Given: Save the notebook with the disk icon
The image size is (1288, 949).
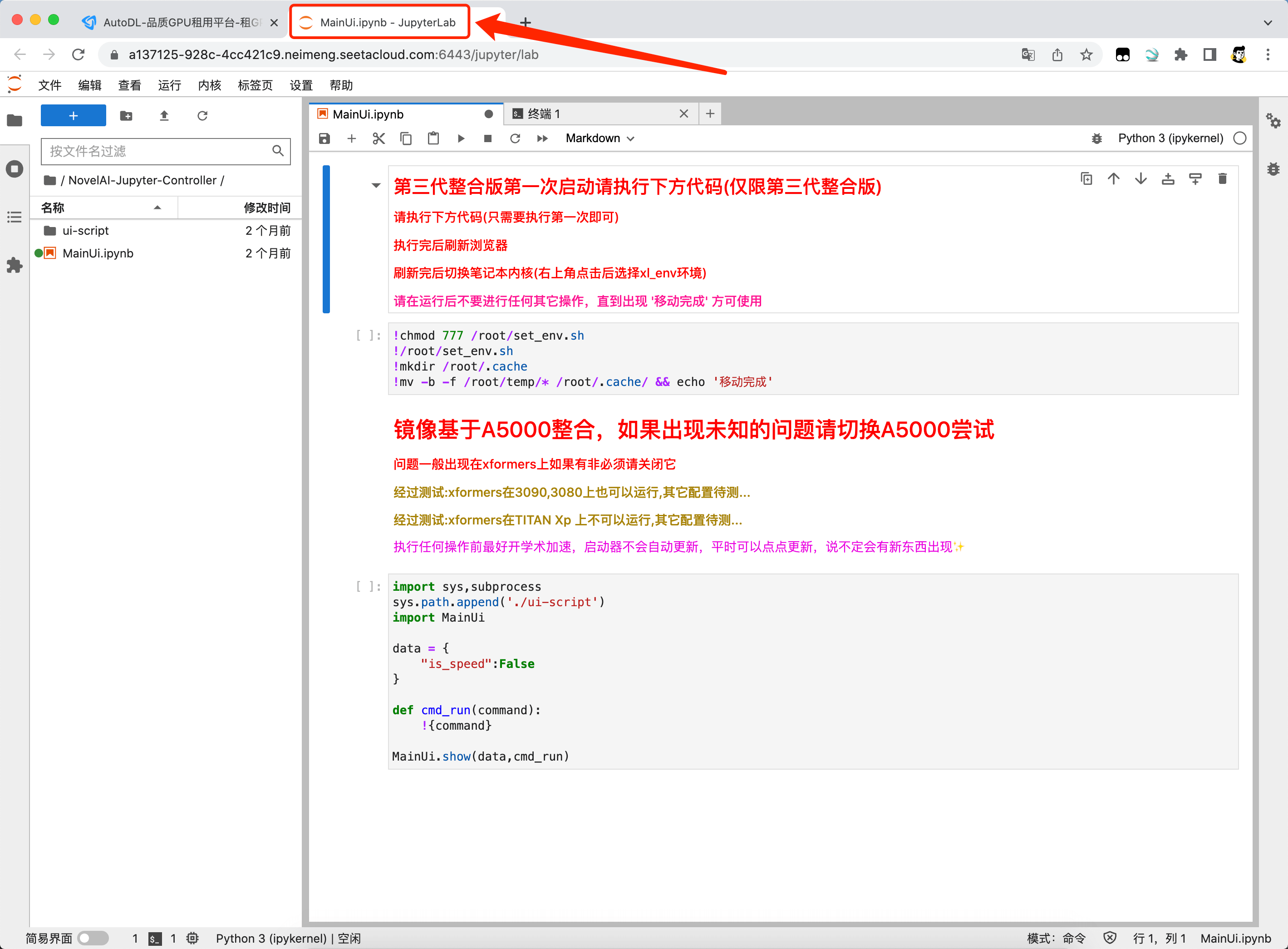Looking at the screenshot, I should coord(324,138).
